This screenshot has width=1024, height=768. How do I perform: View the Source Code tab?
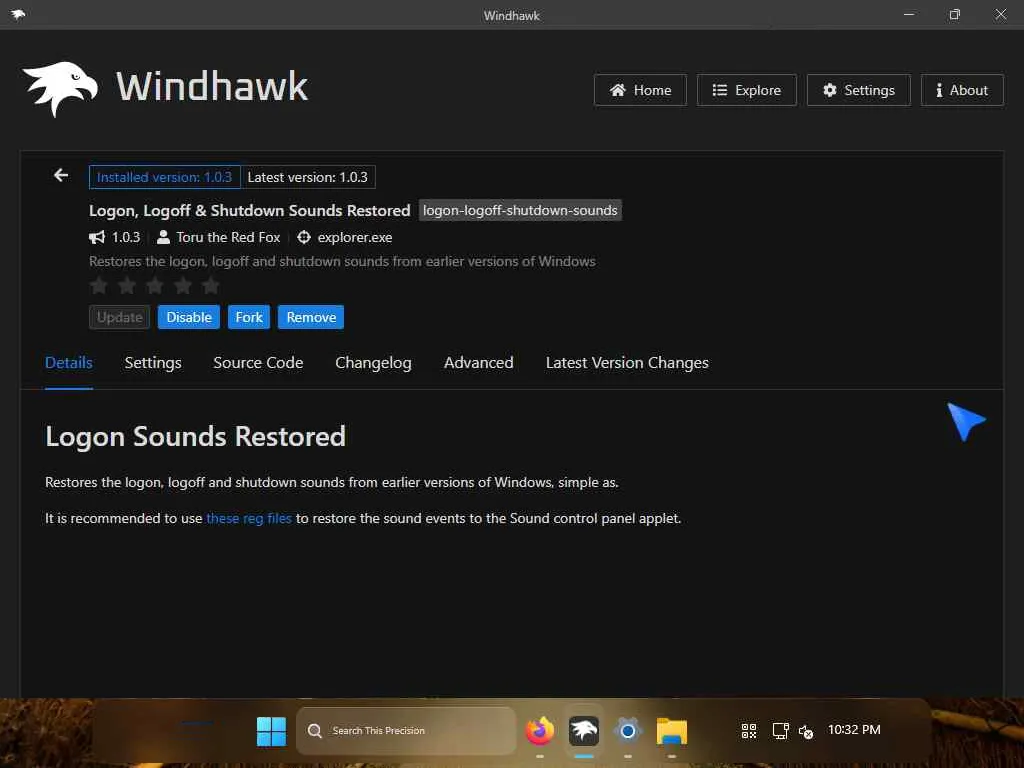(258, 363)
